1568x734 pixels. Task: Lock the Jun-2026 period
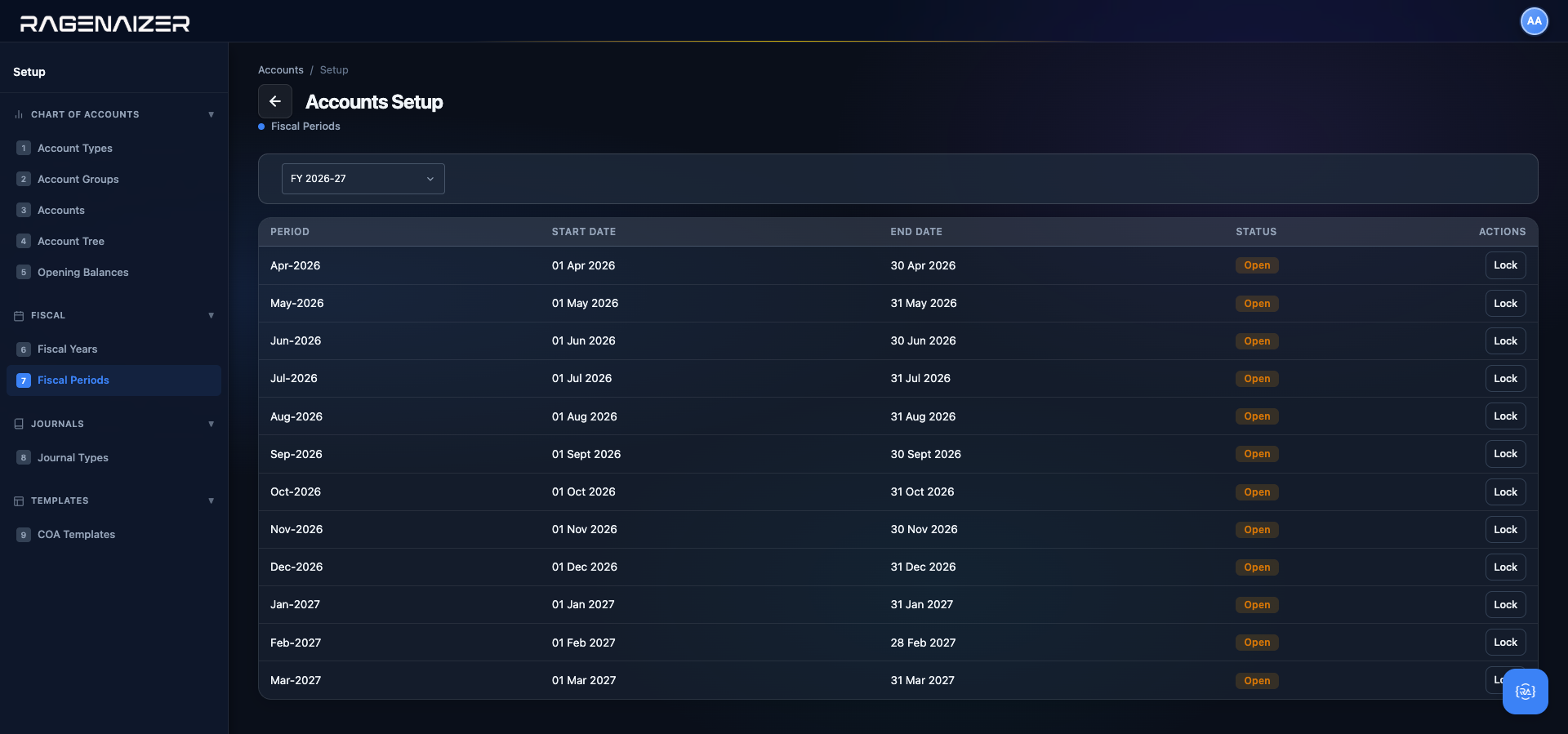tap(1505, 341)
